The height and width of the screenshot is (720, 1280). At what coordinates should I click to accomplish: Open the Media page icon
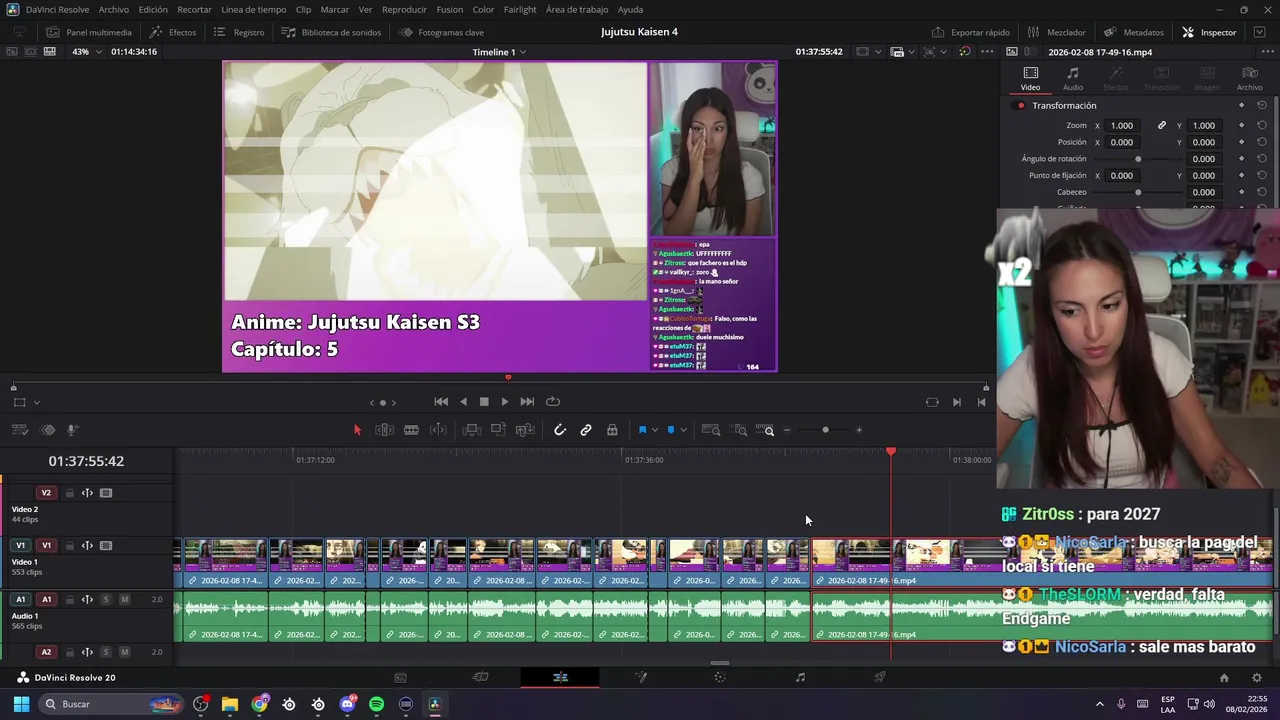[400, 677]
